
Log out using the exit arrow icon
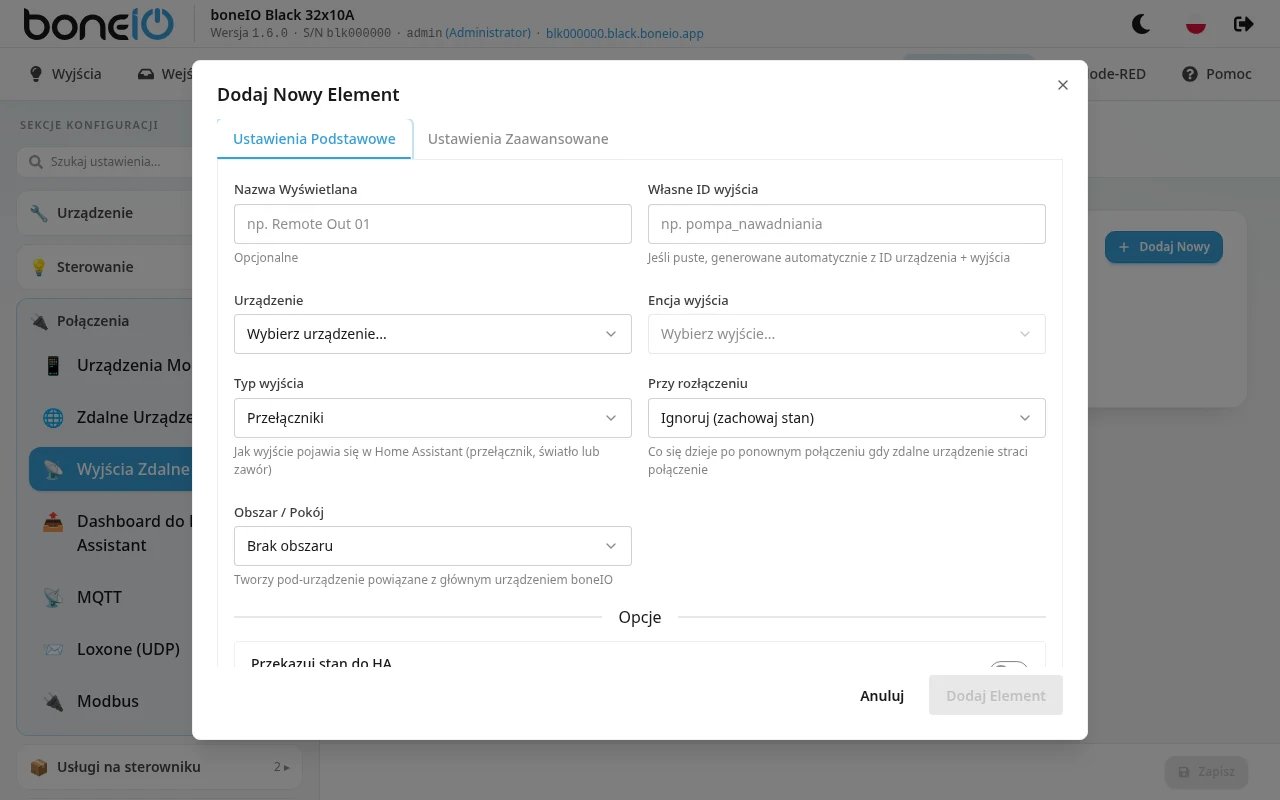(1244, 24)
